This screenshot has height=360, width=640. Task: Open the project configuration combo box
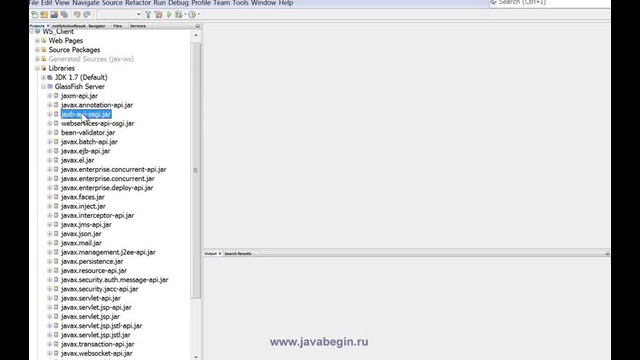point(119,15)
